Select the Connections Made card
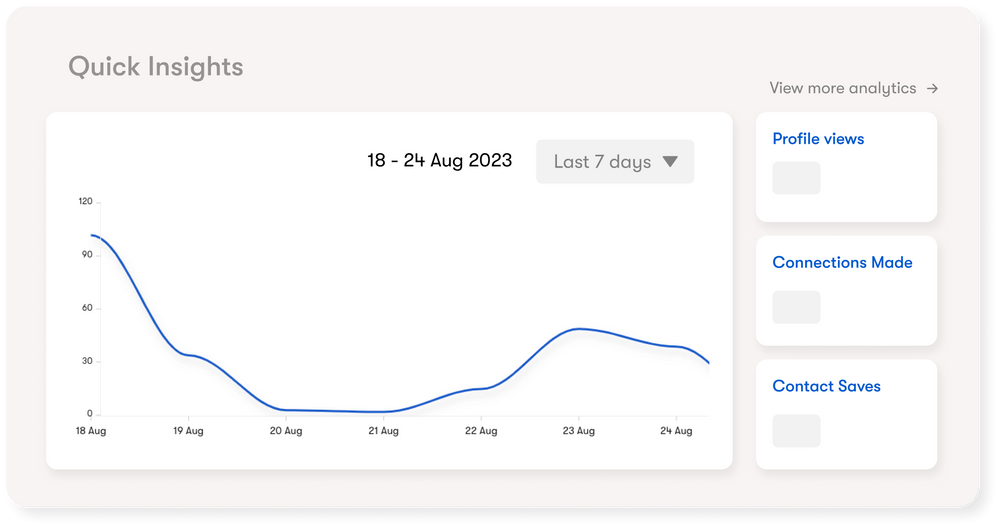This screenshot has width=1000, height=528. coord(846,291)
